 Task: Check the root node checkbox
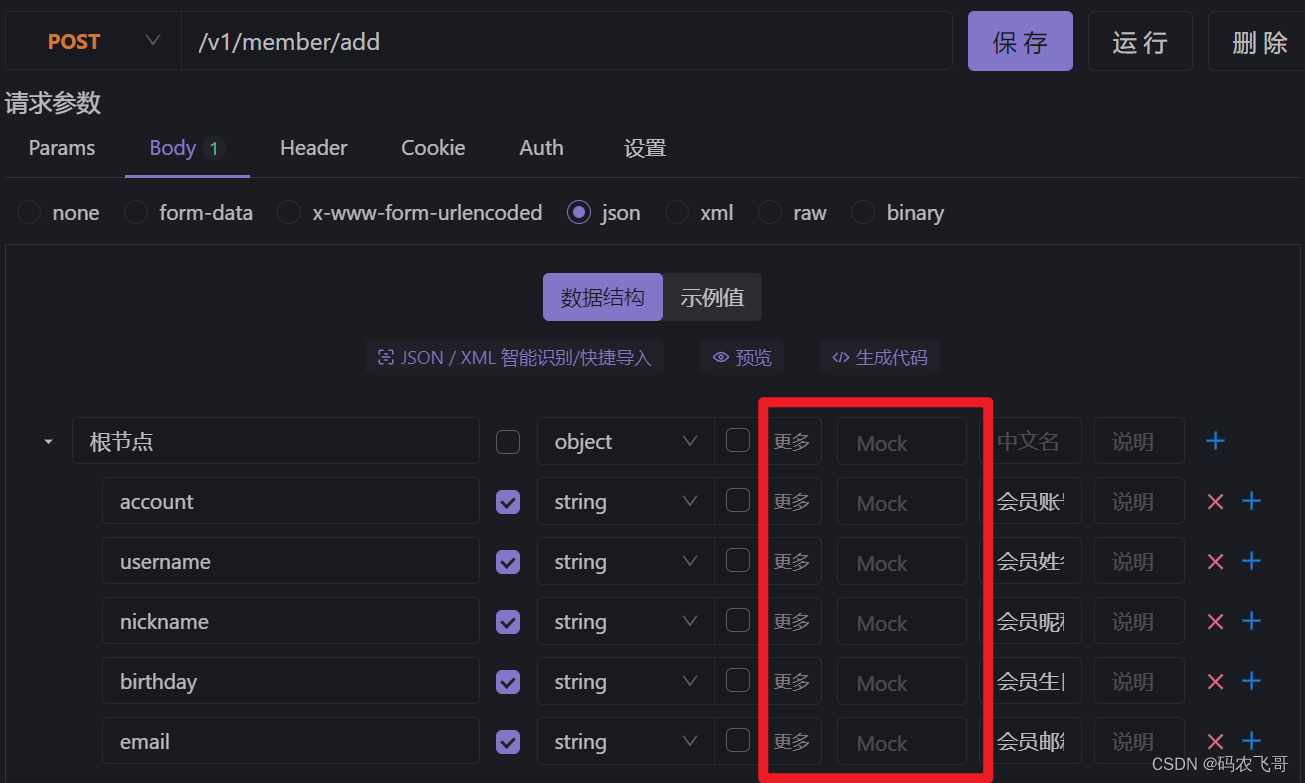pyautogui.click(x=507, y=441)
